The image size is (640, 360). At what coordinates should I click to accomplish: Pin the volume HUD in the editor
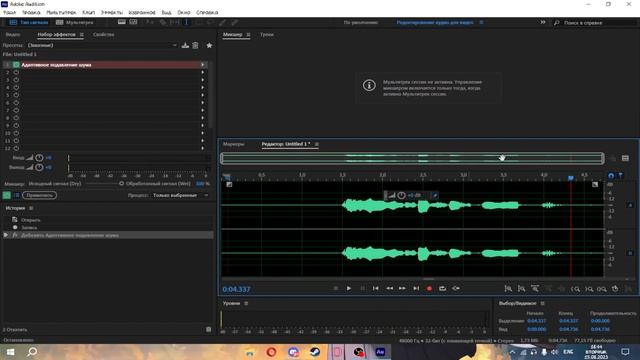435,196
